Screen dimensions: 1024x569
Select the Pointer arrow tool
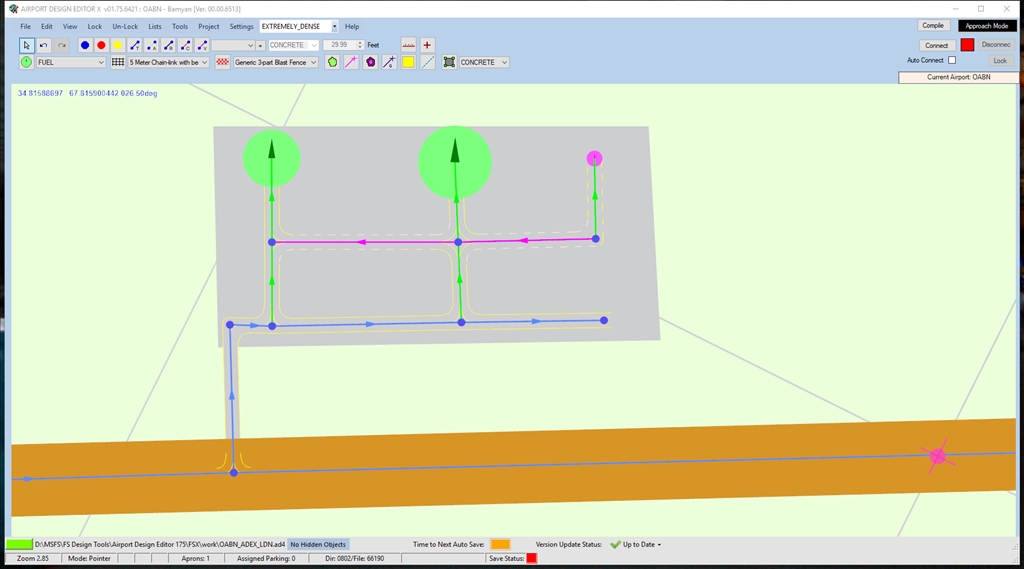27,45
